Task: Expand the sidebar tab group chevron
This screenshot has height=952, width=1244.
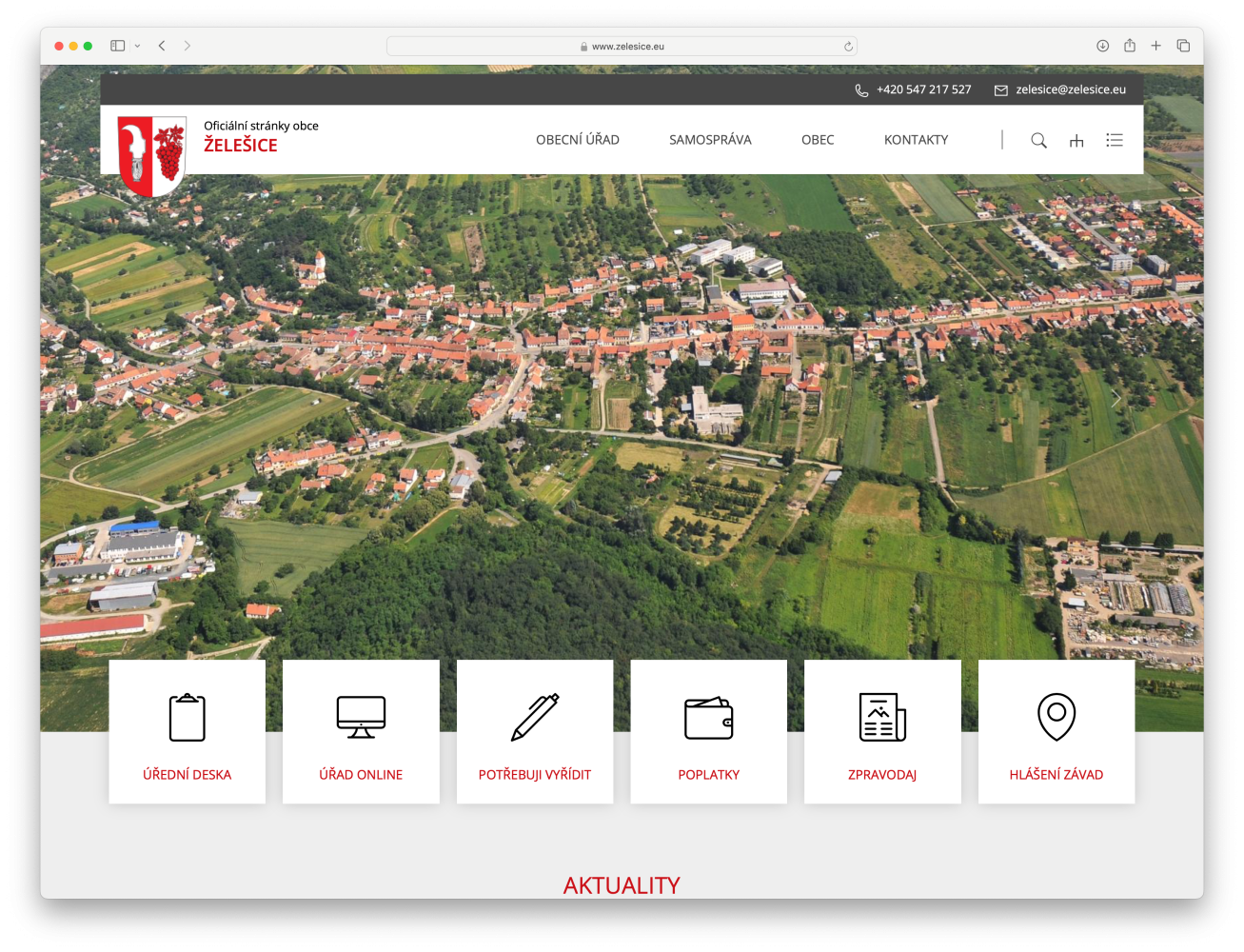Action: (138, 46)
